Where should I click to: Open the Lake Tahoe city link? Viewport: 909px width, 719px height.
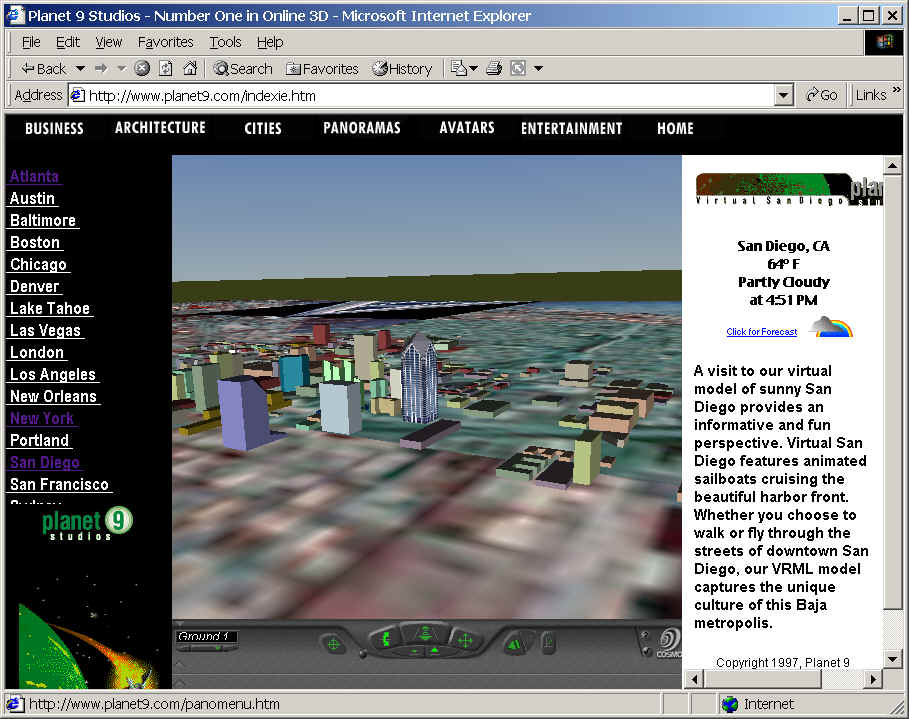[x=50, y=308]
